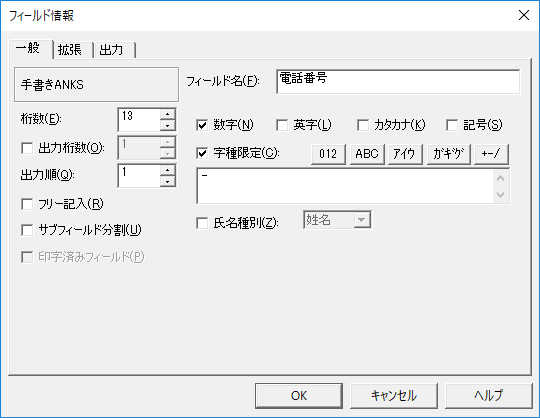Increase 出力順 with the up arrow
This screenshot has height=418, width=540.
(x=168, y=170)
